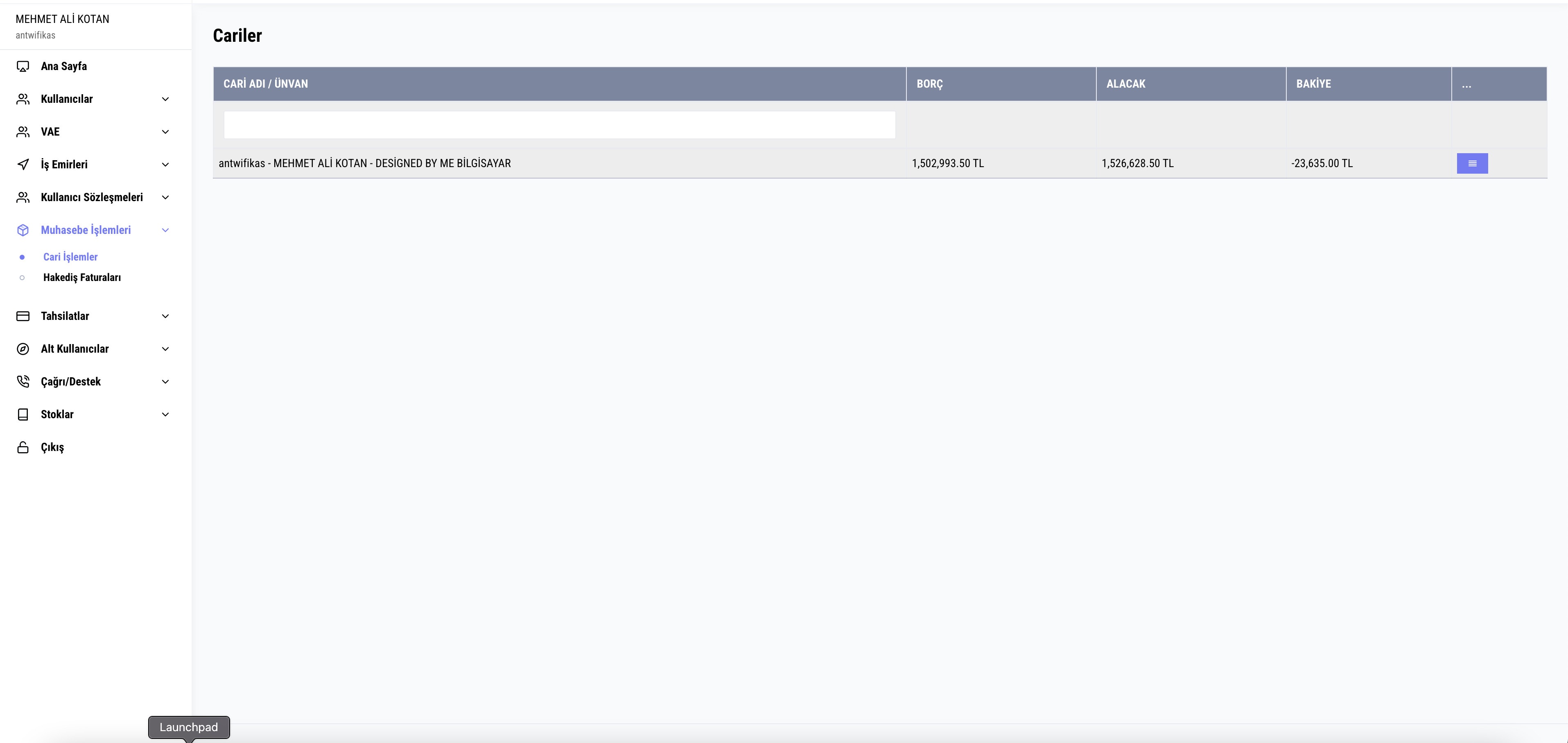Sort by the BAKİYE column header
This screenshot has height=743, width=1568.
coord(1313,84)
